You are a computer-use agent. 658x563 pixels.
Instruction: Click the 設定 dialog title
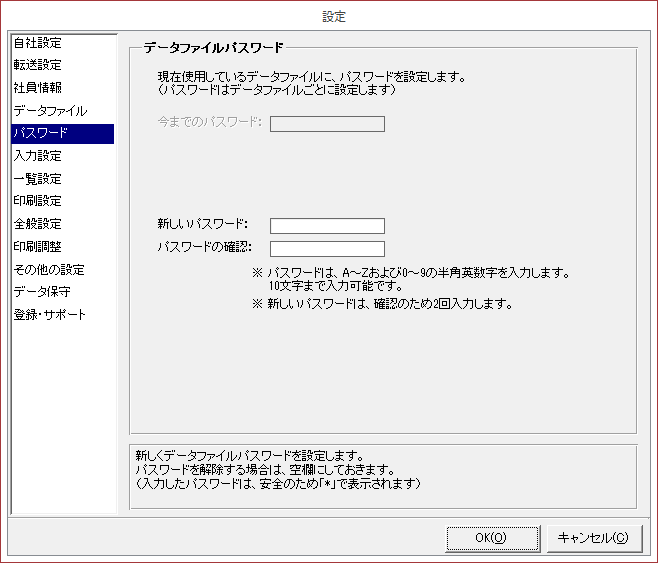pyautogui.click(x=334, y=17)
